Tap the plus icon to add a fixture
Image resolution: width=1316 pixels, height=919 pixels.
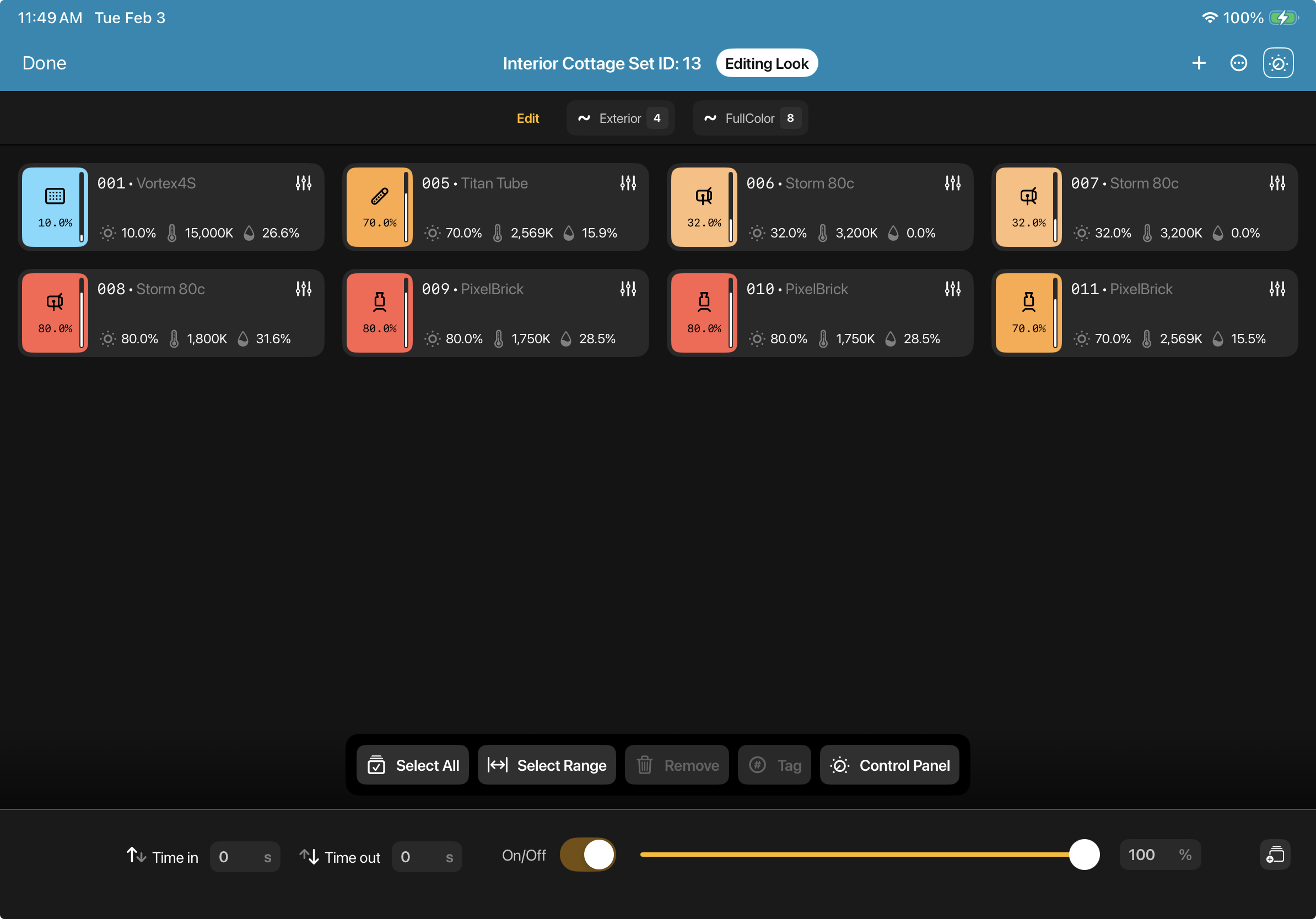1199,63
